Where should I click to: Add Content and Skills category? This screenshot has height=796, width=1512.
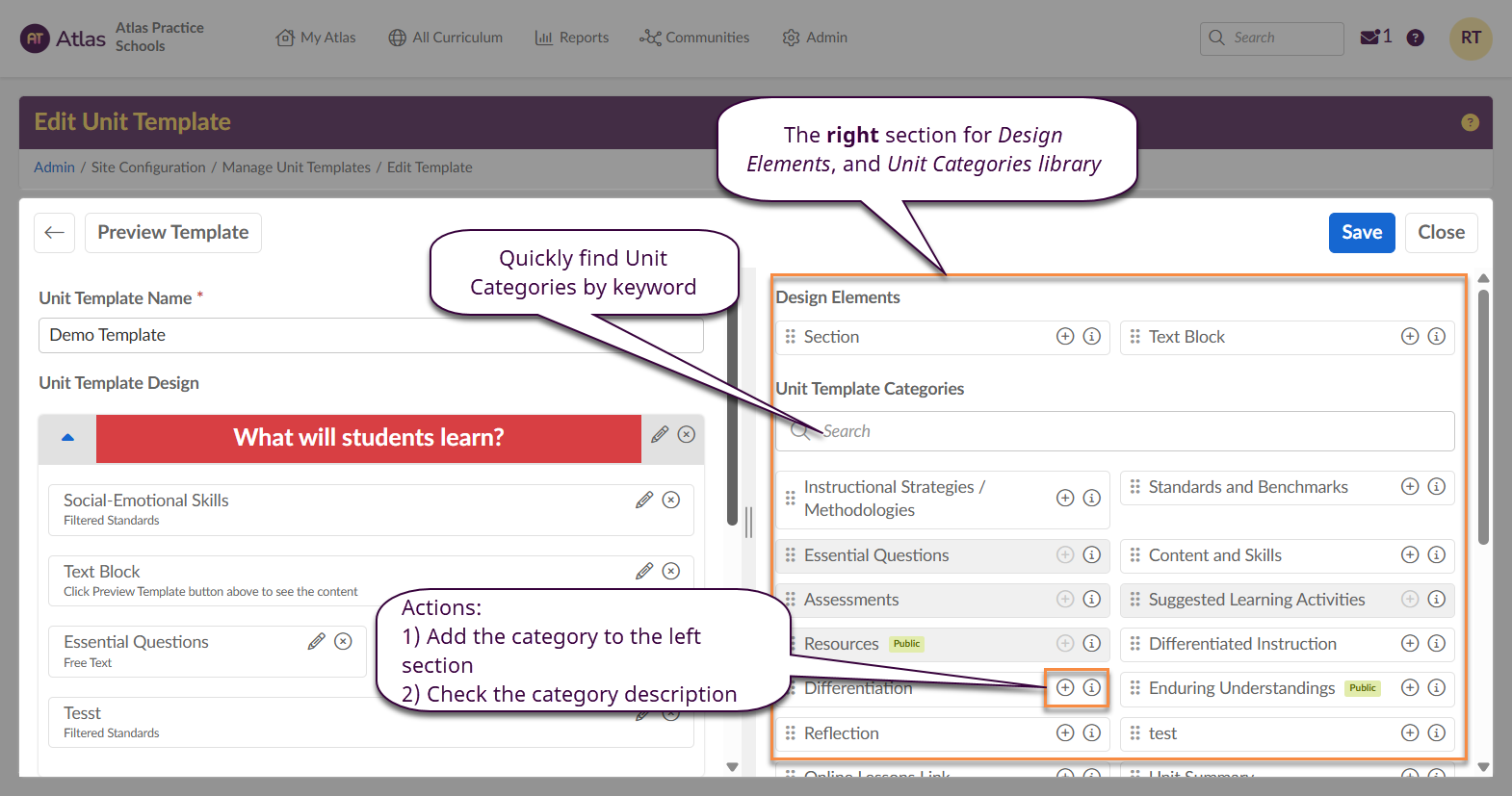pos(1410,555)
